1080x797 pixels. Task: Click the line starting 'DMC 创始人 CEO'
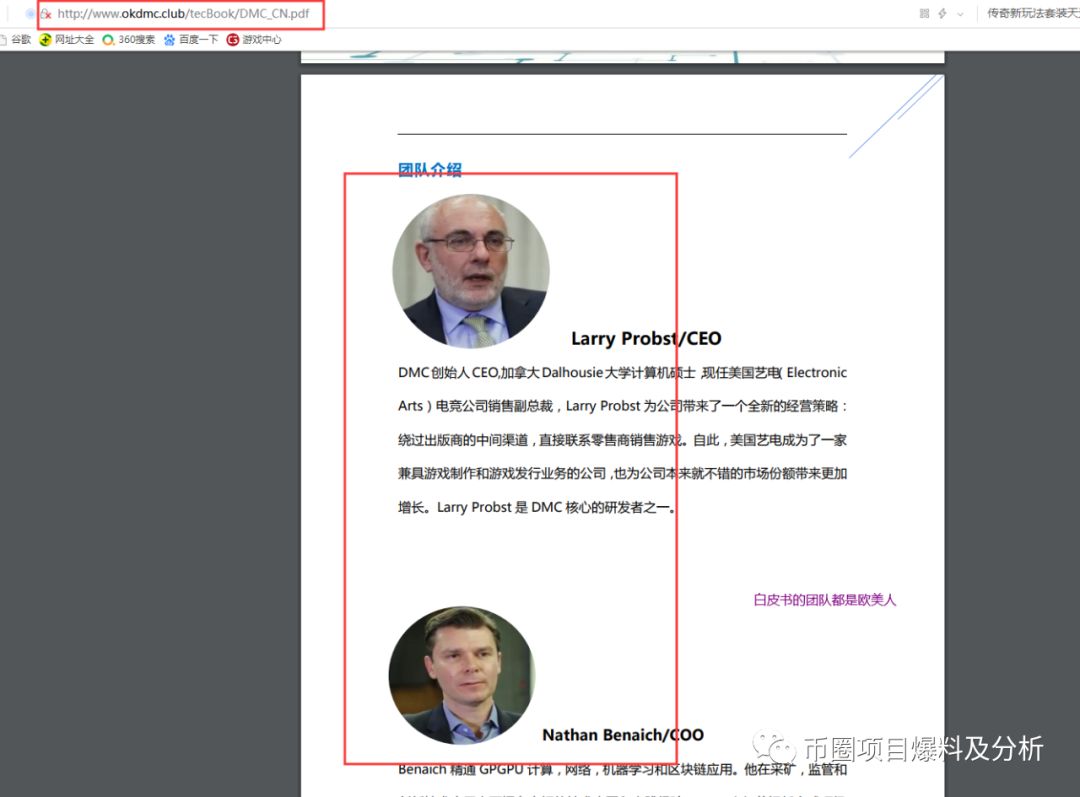click(623, 373)
